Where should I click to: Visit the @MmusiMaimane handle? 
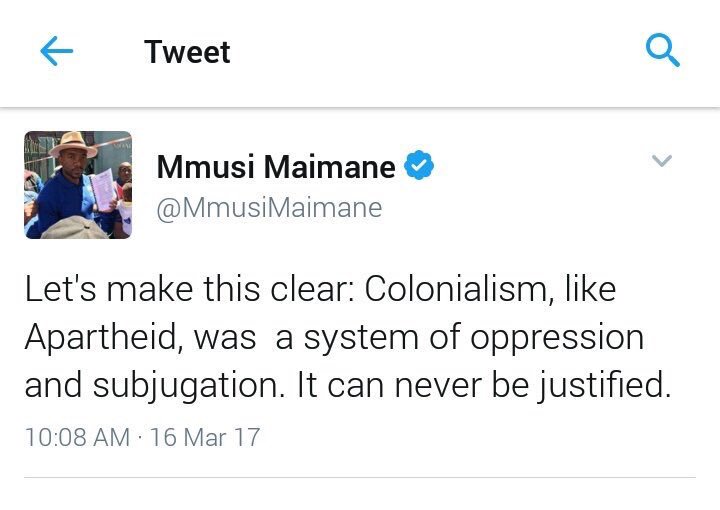pyautogui.click(x=269, y=208)
